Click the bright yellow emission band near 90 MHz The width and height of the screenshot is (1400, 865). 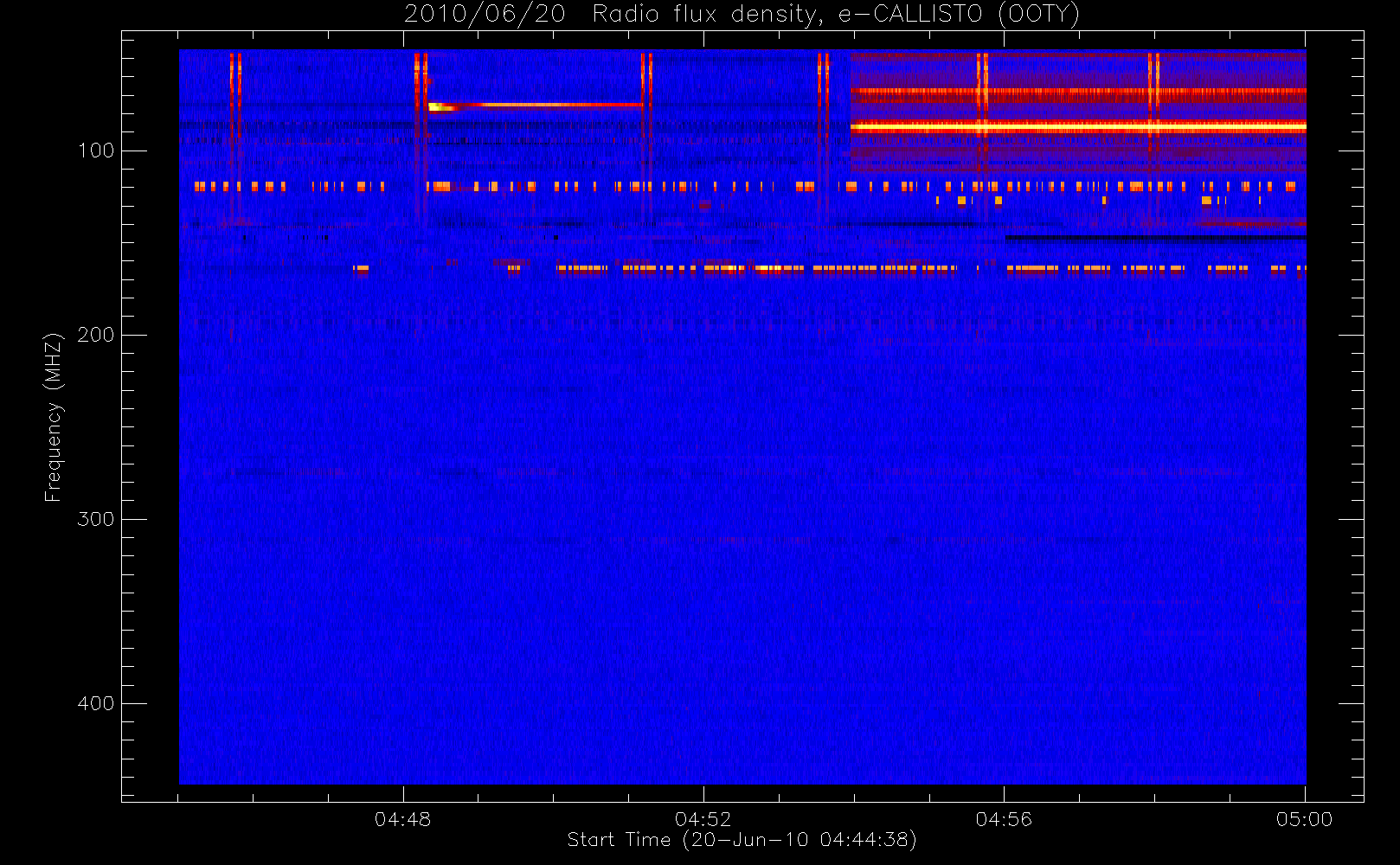point(1078,126)
